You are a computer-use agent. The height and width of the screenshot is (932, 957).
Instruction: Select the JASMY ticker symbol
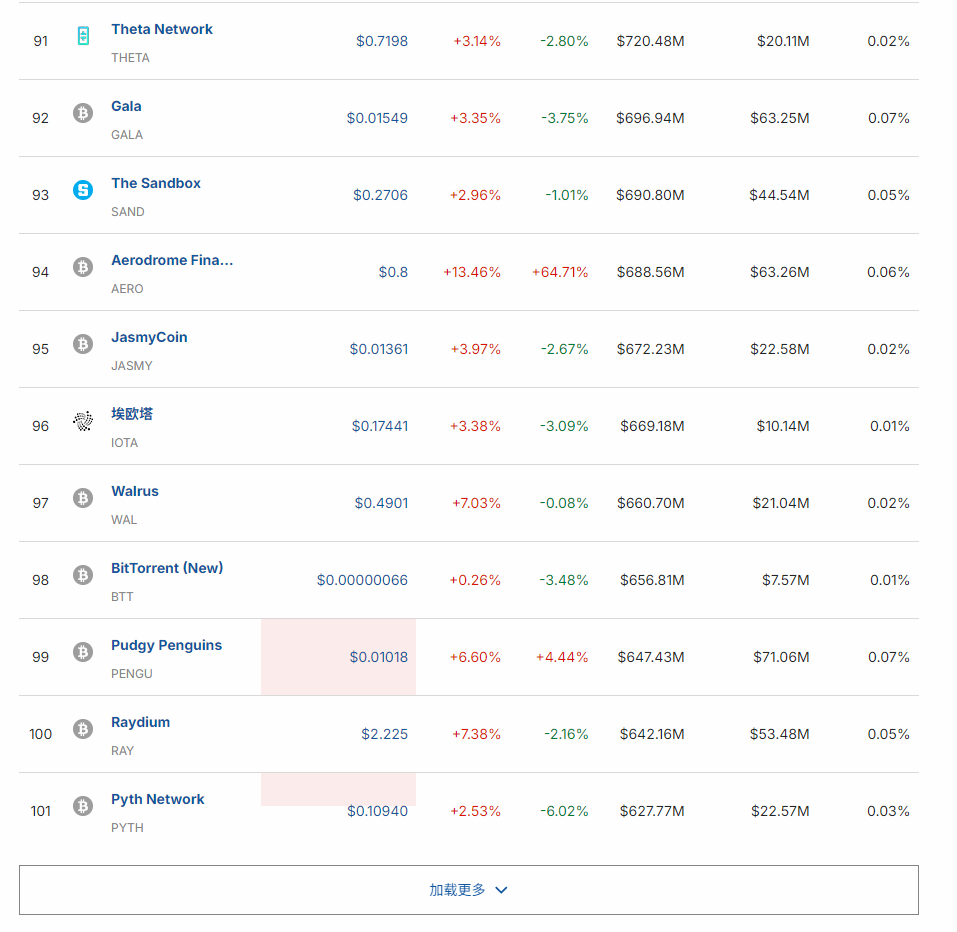132,366
